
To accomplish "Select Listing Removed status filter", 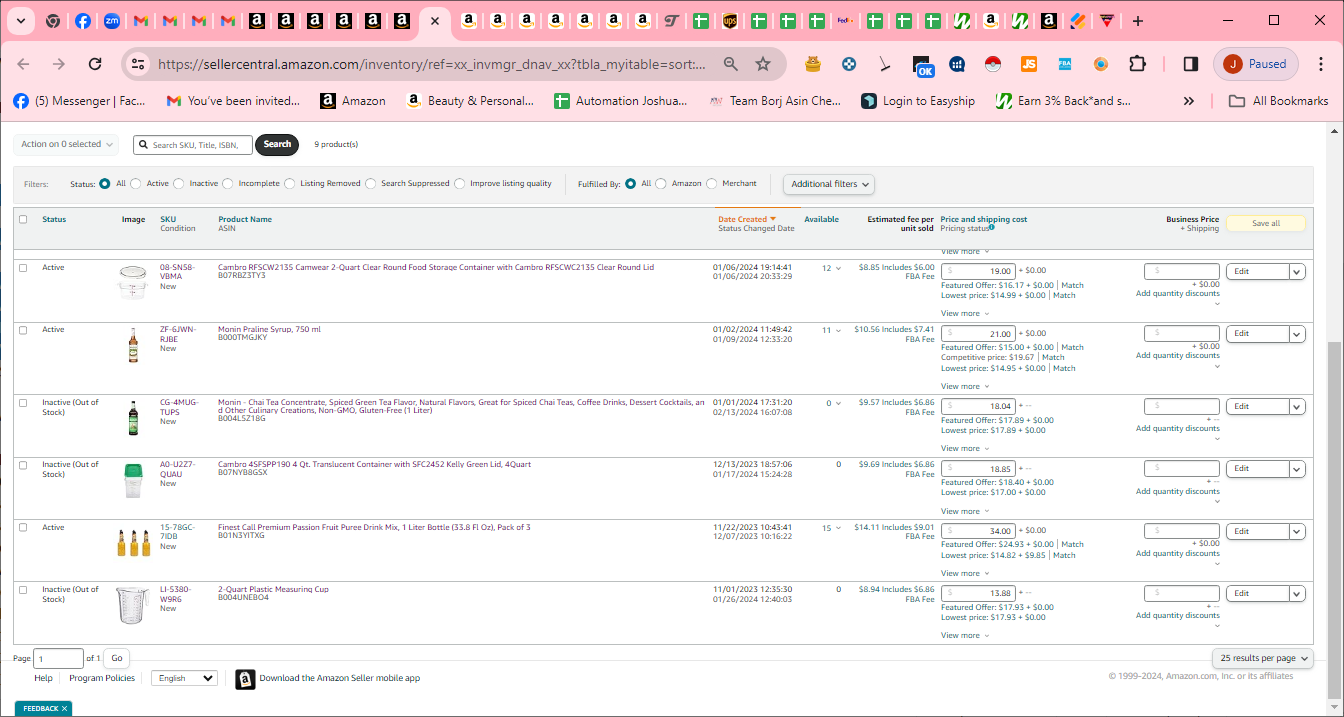I will click(289, 184).
